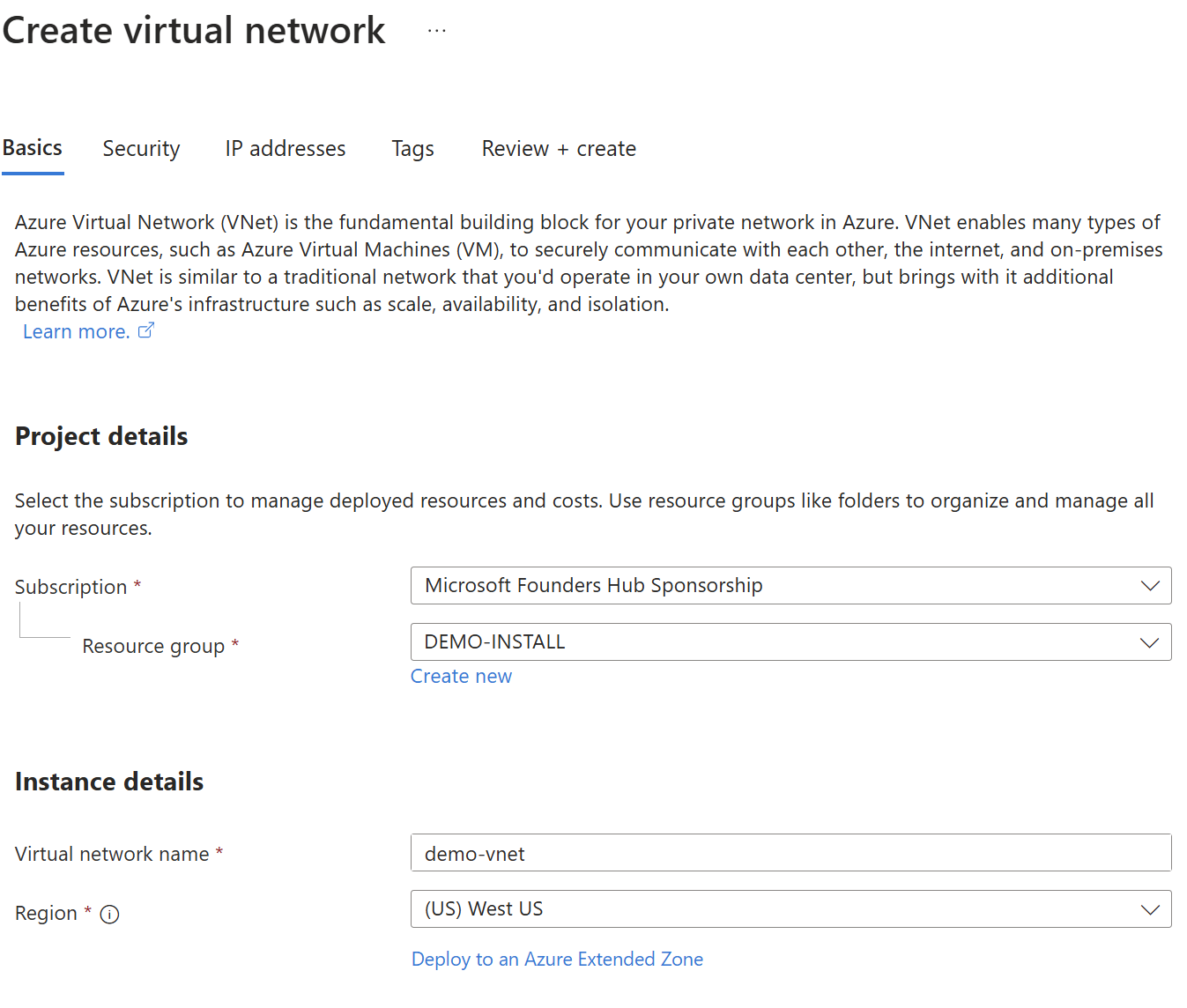Expand the Resource group dropdown
Viewport: 1187px width, 1008px height.
coord(790,642)
